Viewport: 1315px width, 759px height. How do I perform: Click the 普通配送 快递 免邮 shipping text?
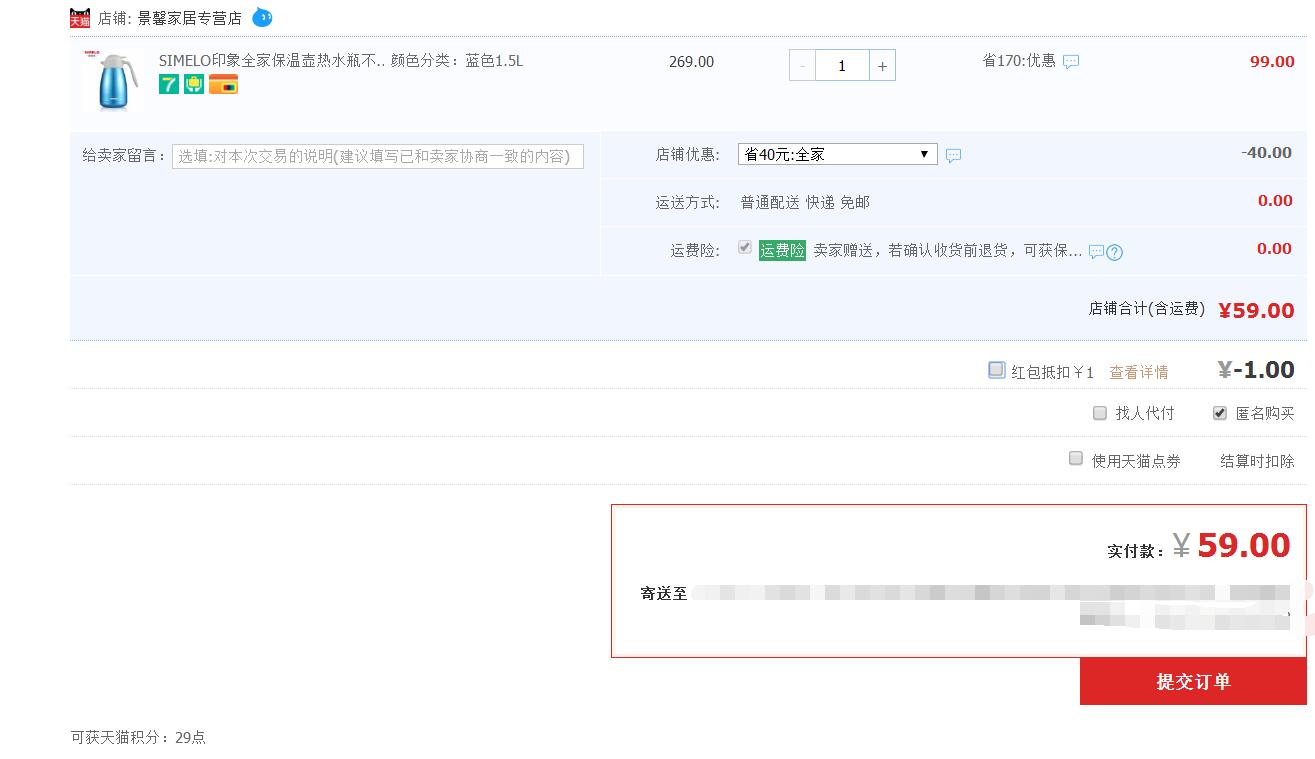(805, 203)
